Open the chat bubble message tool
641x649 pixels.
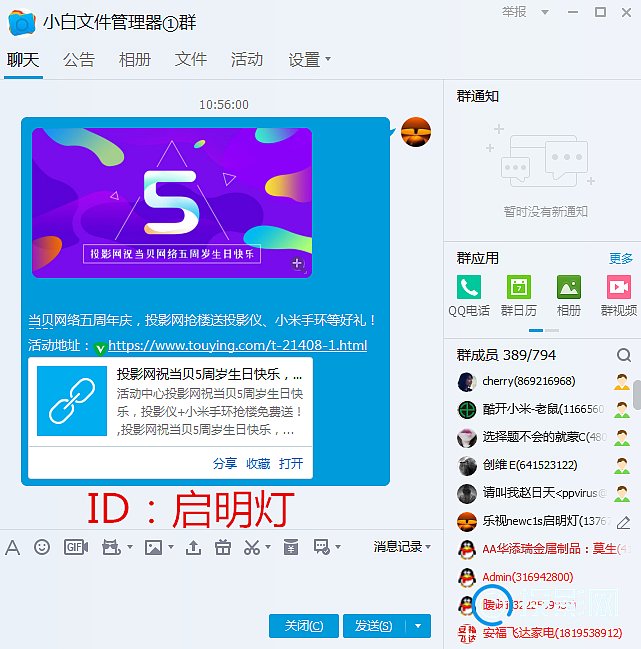[322, 547]
